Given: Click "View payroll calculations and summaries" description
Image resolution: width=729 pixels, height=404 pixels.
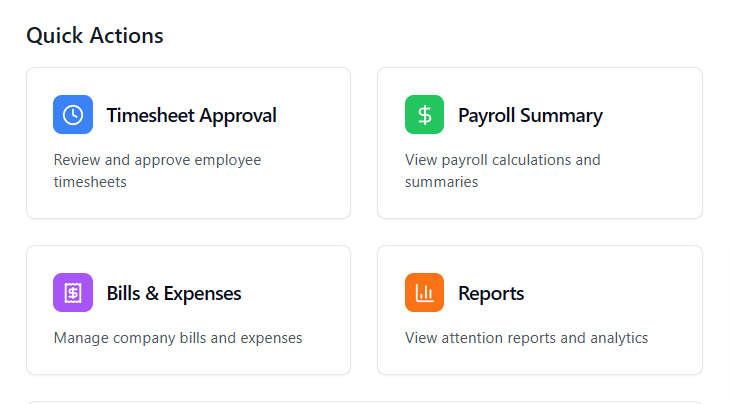Looking at the screenshot, I should click(502, 170).
